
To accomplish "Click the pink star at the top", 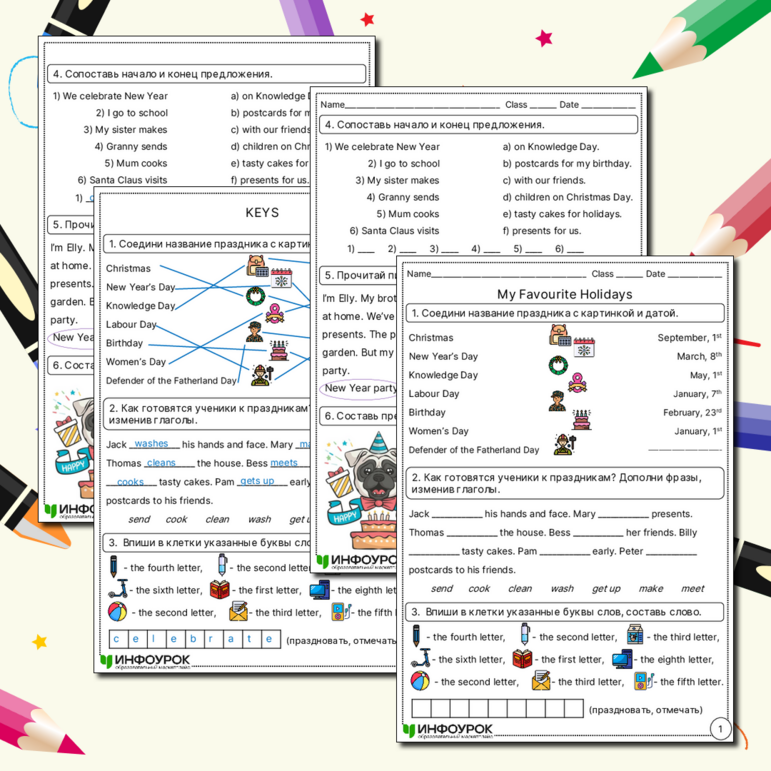I will coord(544,38).
